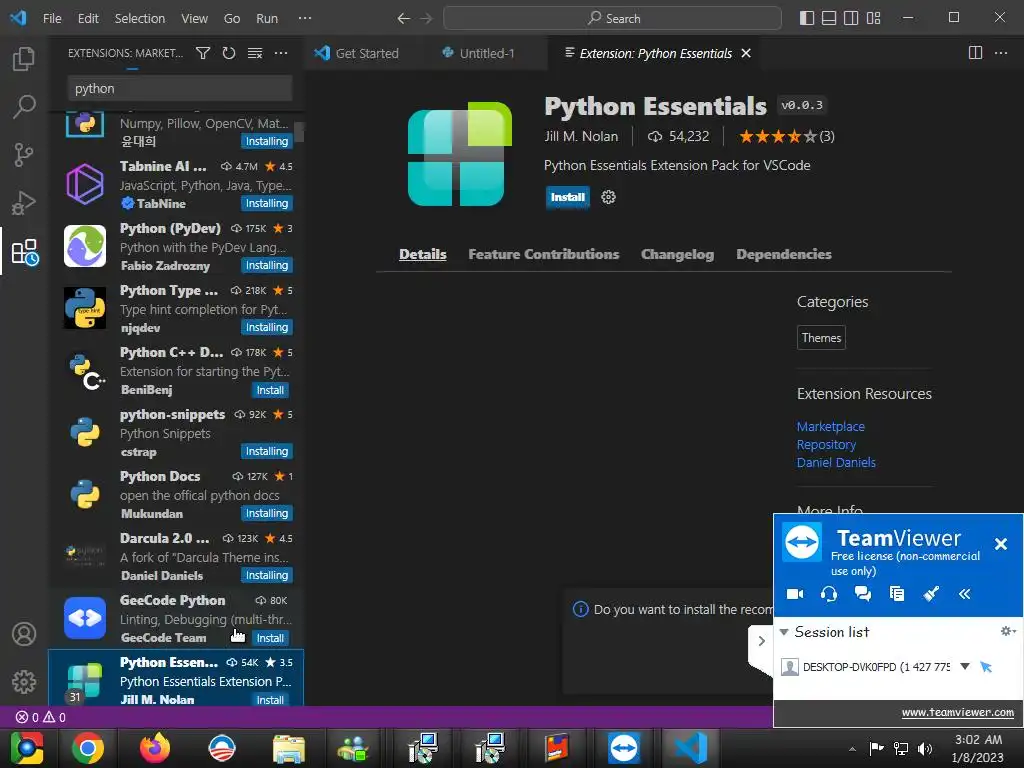The image size is (1024, 768).
Task: Split the editor to the right
Action: 975,53
